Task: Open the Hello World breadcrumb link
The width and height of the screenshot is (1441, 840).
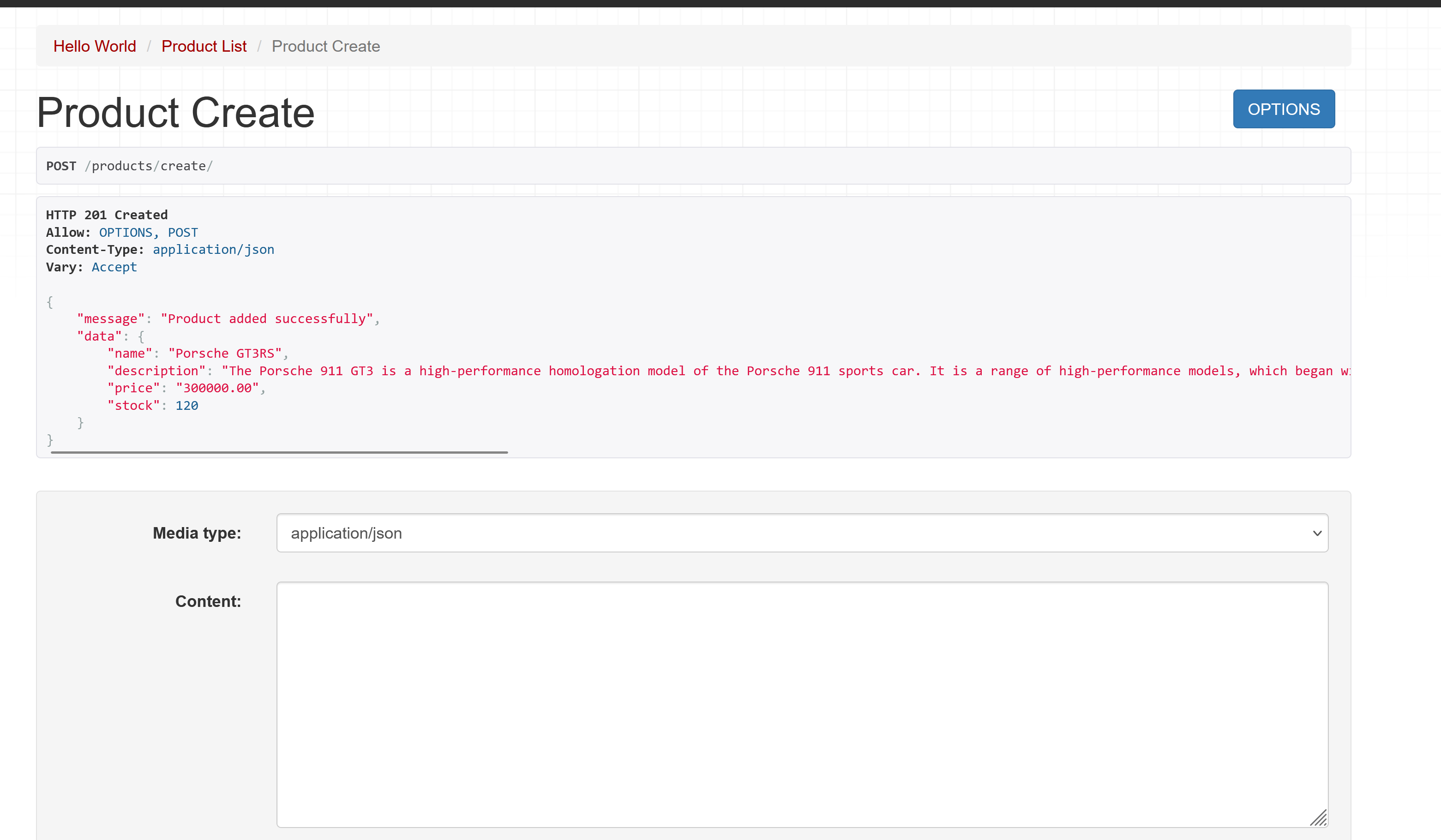Action: coord(94,46)
